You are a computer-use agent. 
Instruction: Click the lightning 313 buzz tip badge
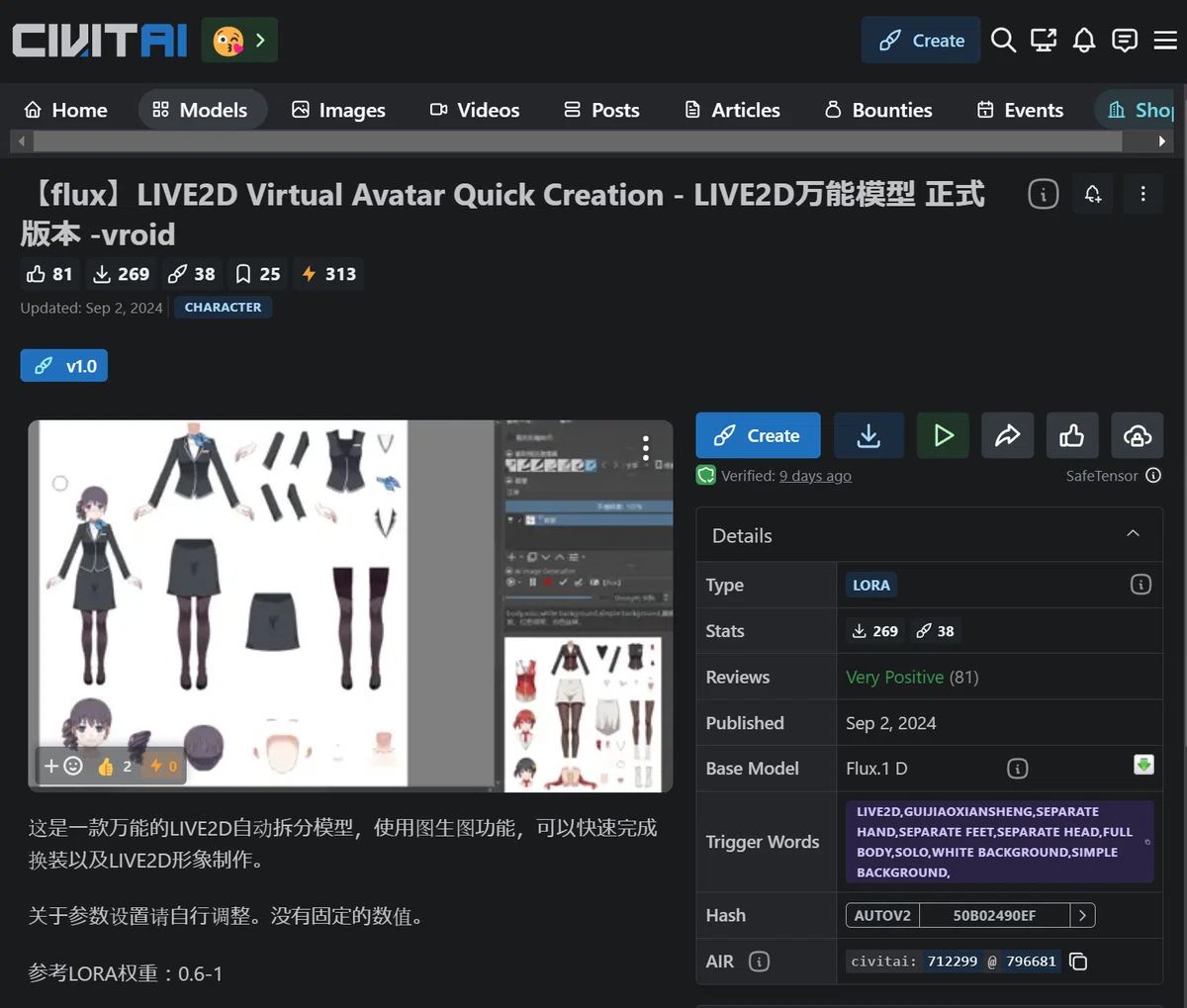click(328, 274)
